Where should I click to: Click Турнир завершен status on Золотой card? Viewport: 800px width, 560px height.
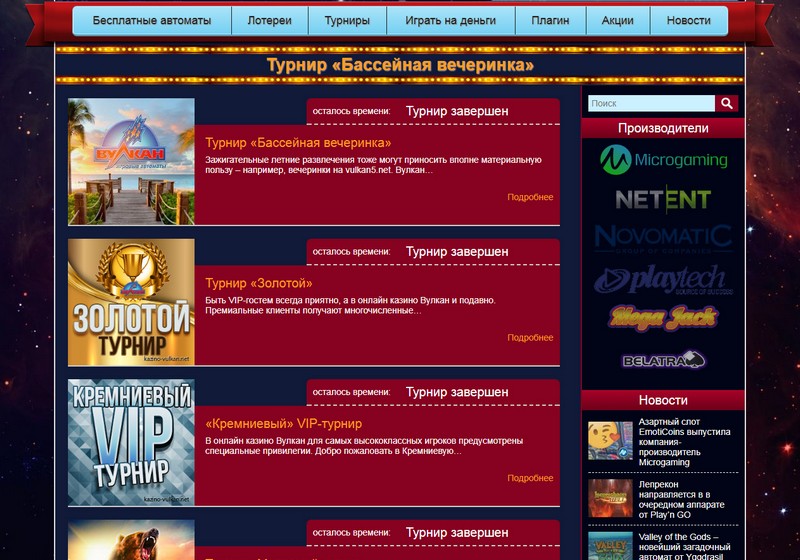point(457,251)
